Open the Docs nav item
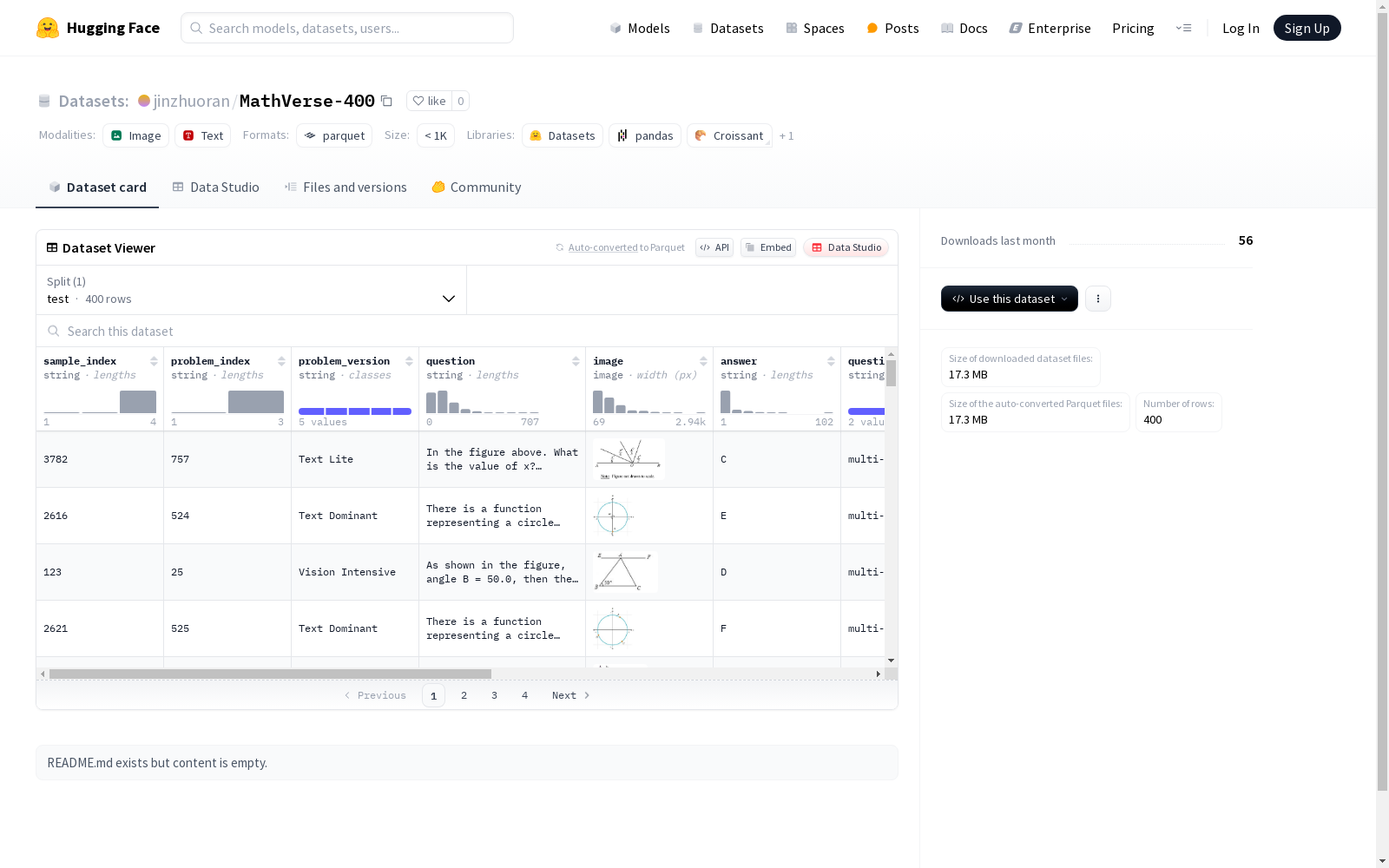The image size is (1389, 868). [x=964, y=28]
